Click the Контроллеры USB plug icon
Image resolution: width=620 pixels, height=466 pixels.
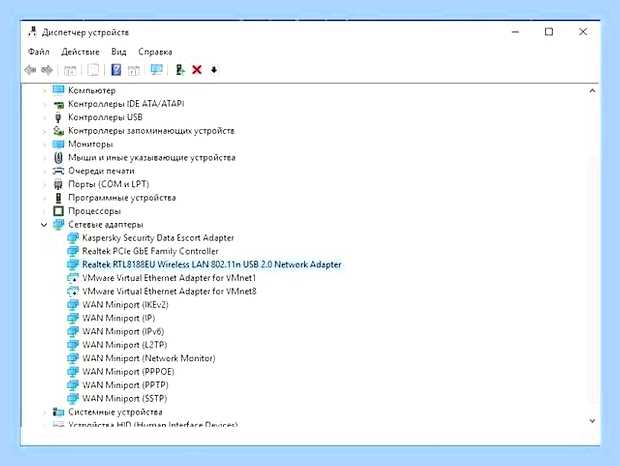[58, 117]
